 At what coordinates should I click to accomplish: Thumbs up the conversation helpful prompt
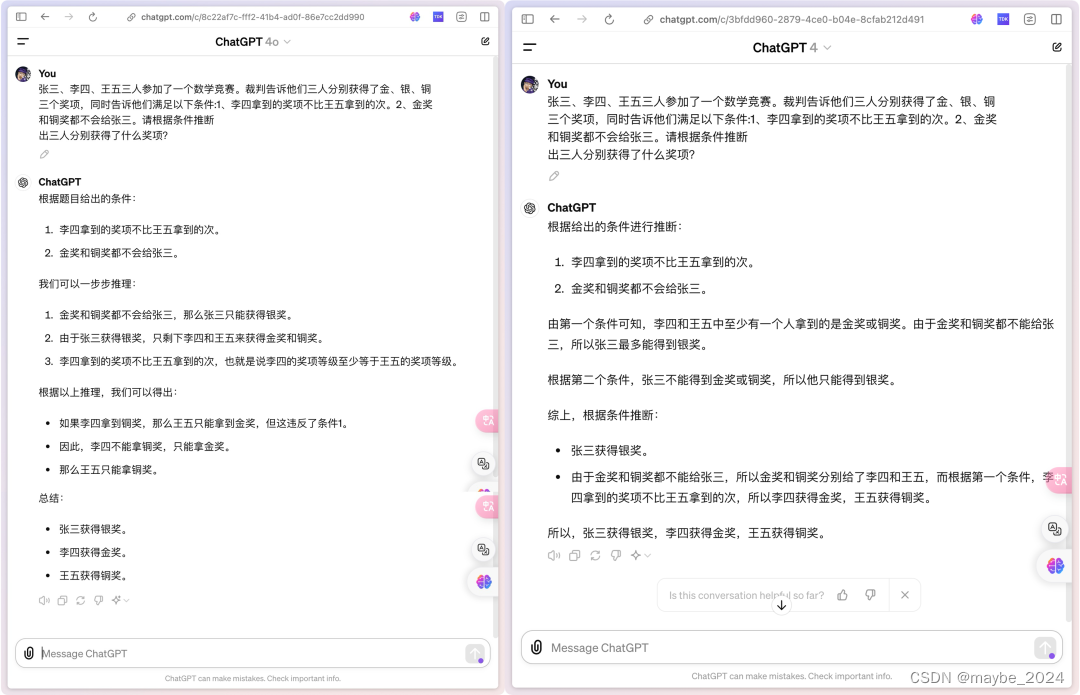click(x=842, y=595)
